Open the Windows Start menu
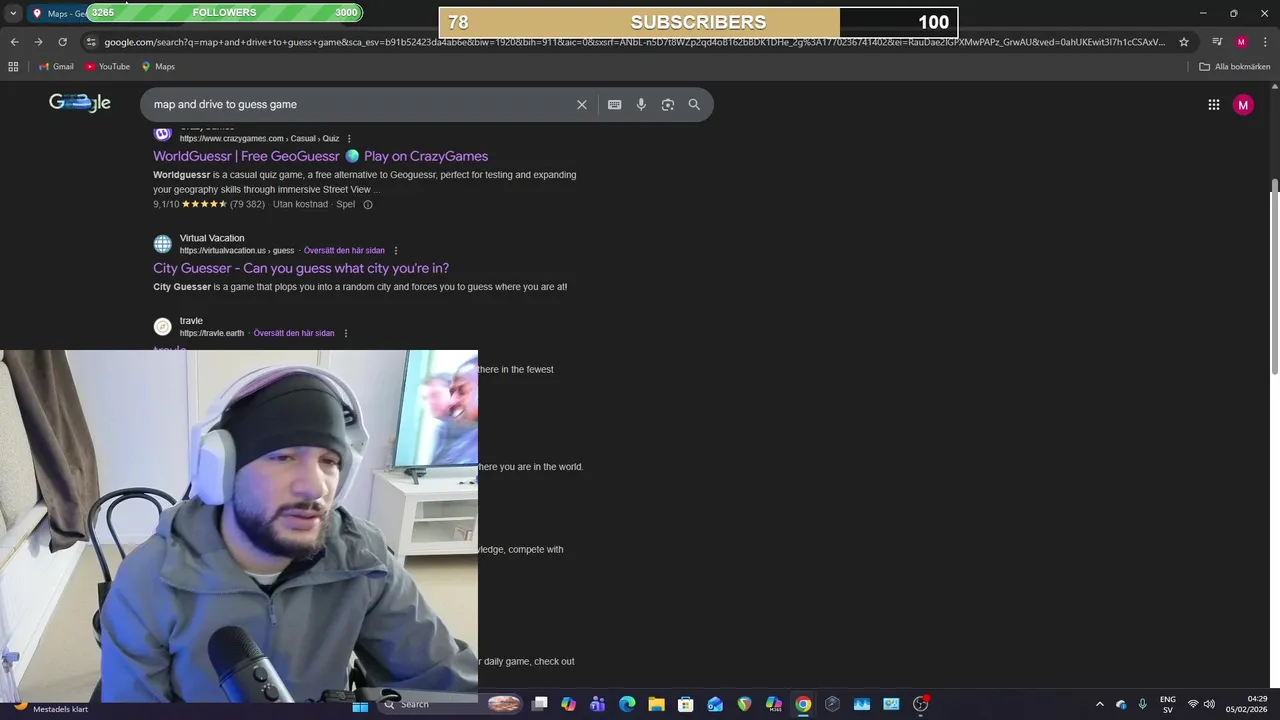Screen dimensions: 1280x720 click(360, 704)
